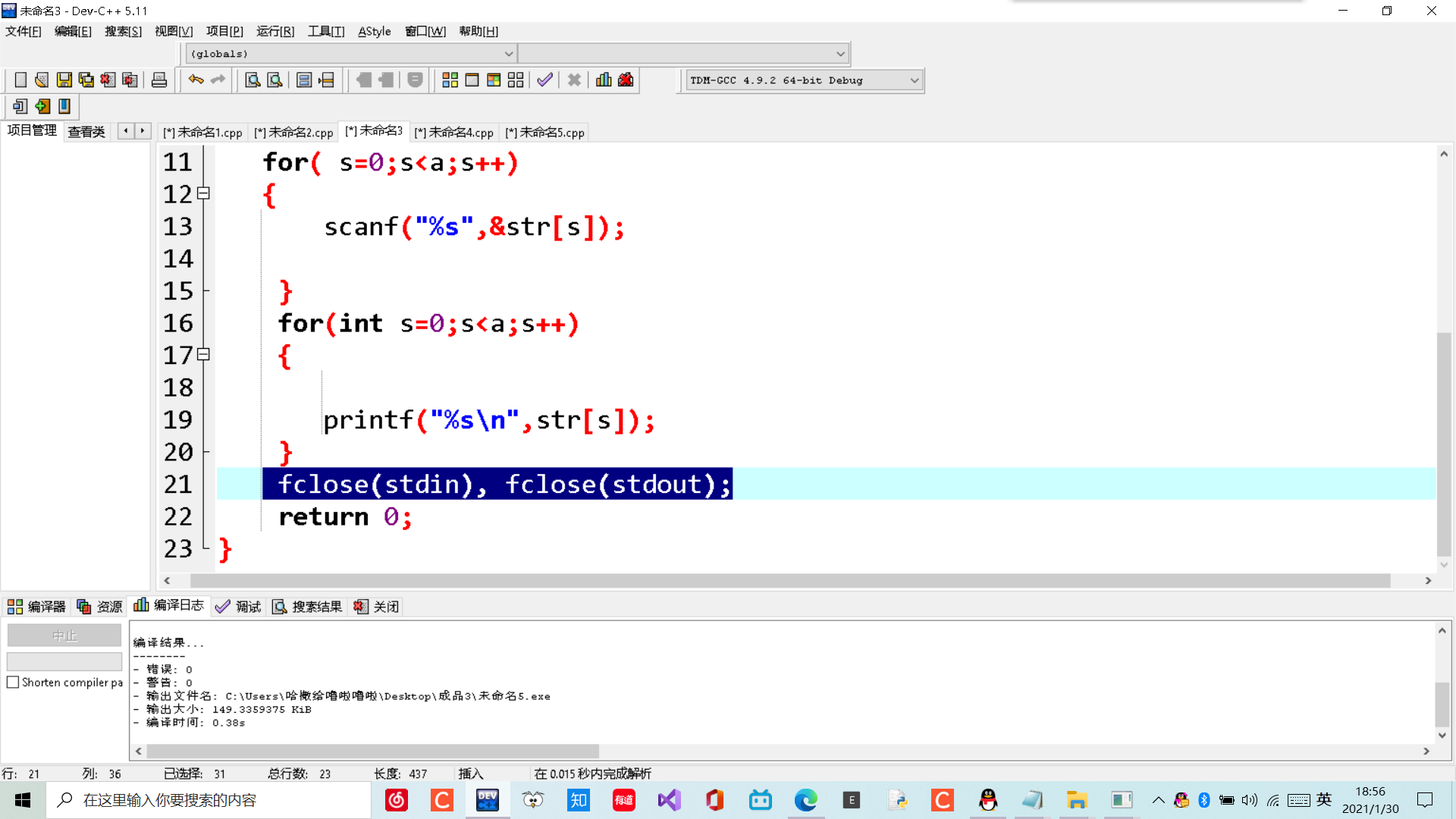Click the Debug checkmark toolbar icon
The height and width of the screenshot is (819, 1456).
(544, 80)
